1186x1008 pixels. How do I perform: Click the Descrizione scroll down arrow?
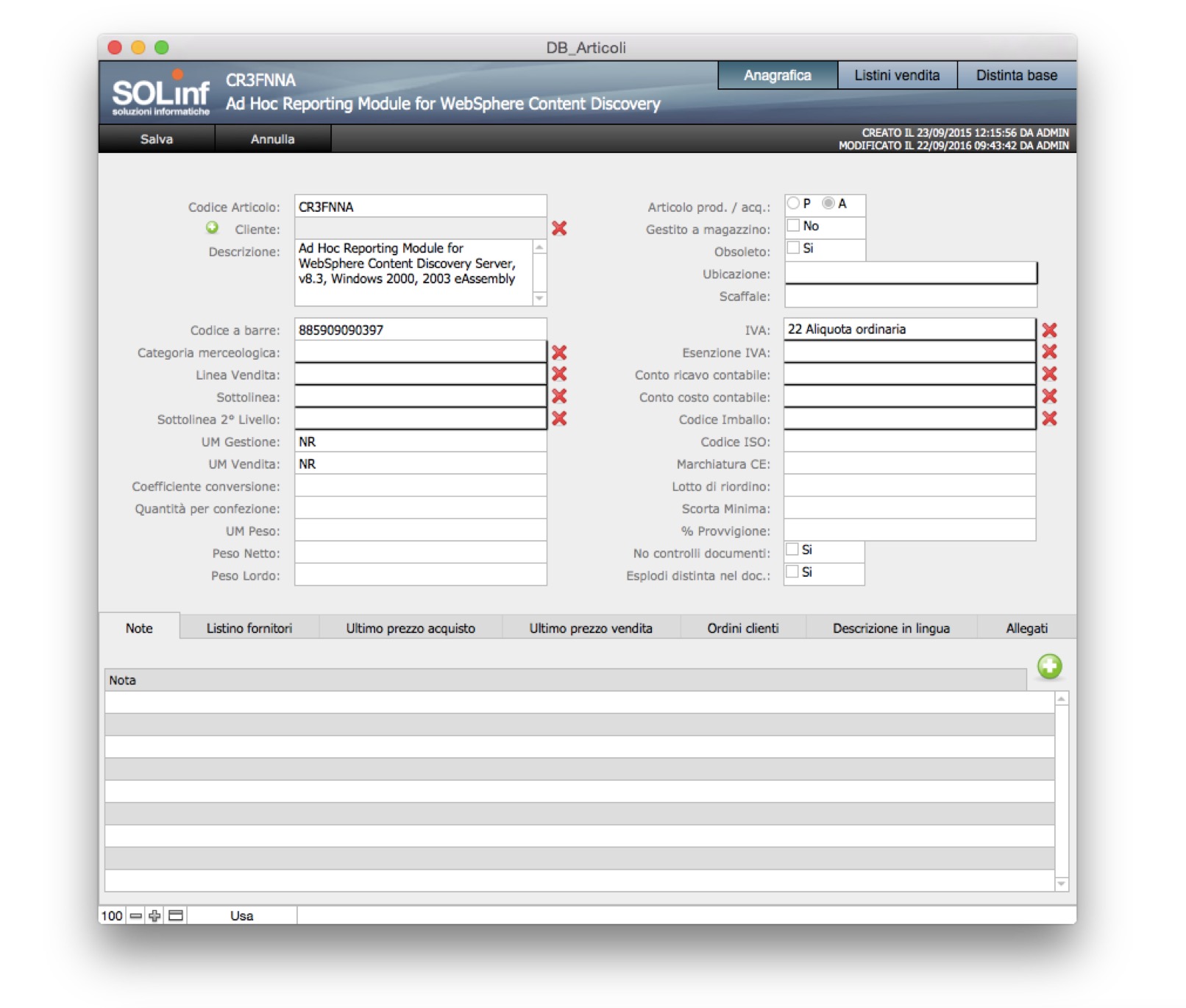pos(540,298)
